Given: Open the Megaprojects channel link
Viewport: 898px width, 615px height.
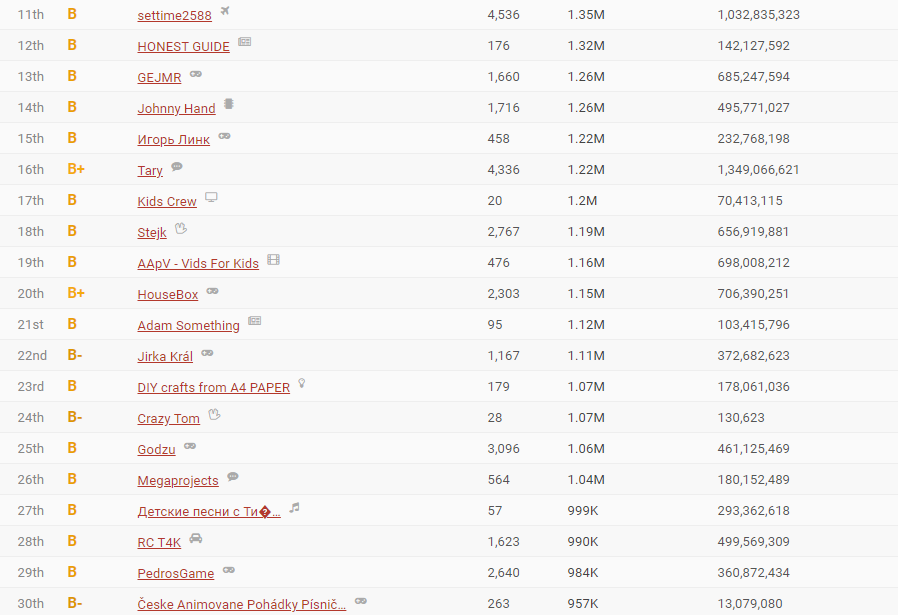Looking at the screenshot, I should point(178,480).
